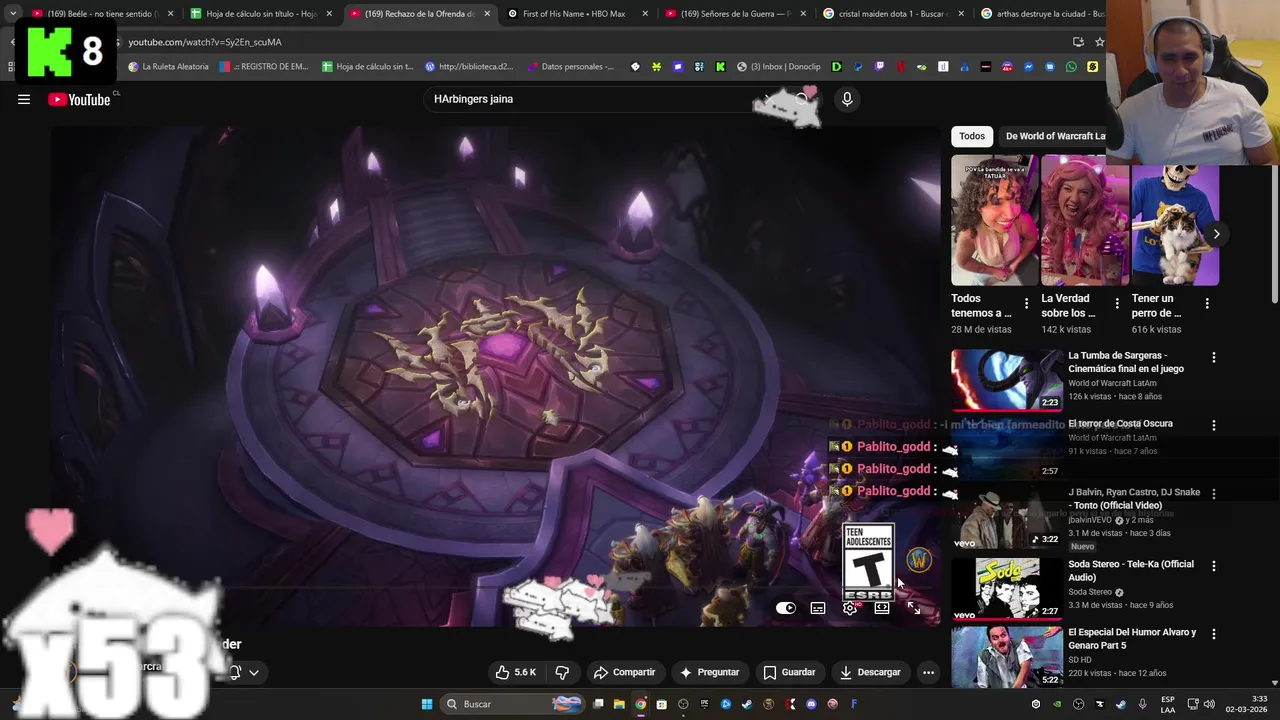Enter fullscreen on the video player
1280x720 pixels.
tap(914, 608)
